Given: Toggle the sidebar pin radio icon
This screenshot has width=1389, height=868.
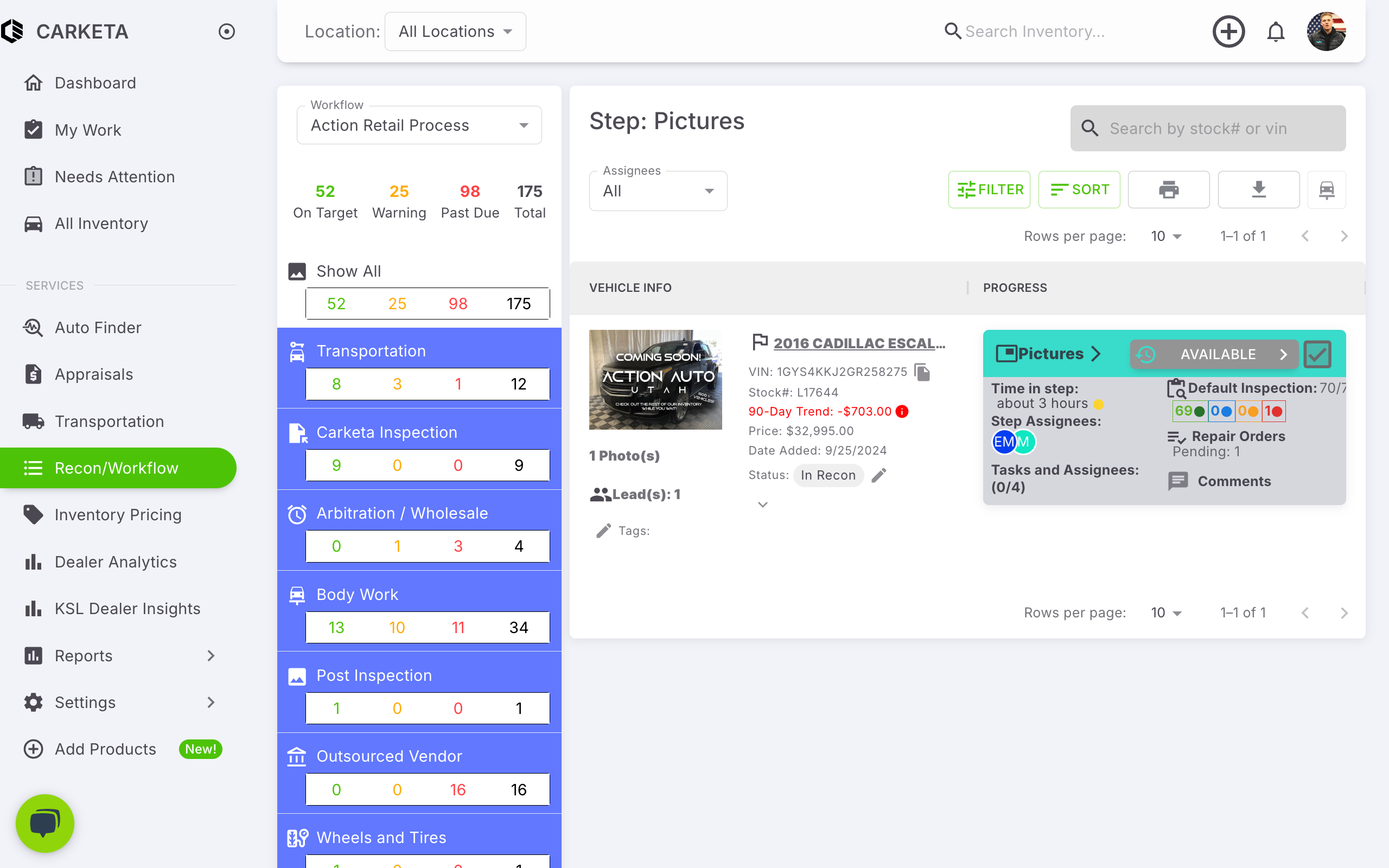Looking at the screenshot, I should click(227, 31).
